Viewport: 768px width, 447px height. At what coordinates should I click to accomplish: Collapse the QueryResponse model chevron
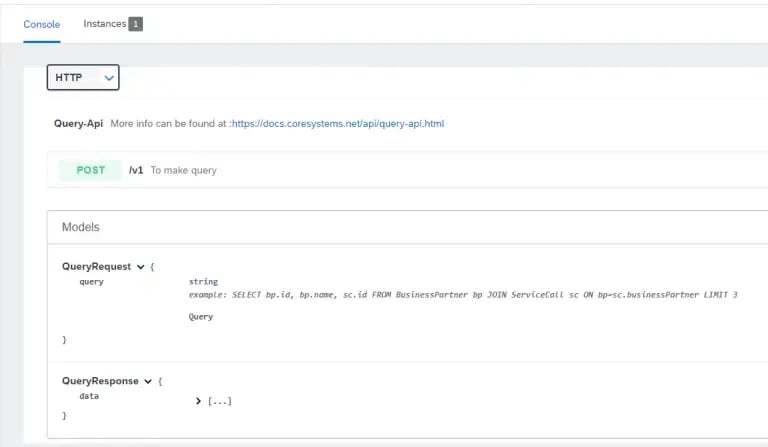[x=148, y=381]
